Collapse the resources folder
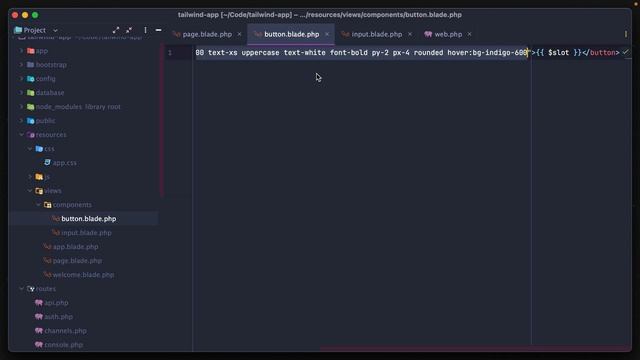This screenshot has height=360, width=640. click(x=21, y=135)
